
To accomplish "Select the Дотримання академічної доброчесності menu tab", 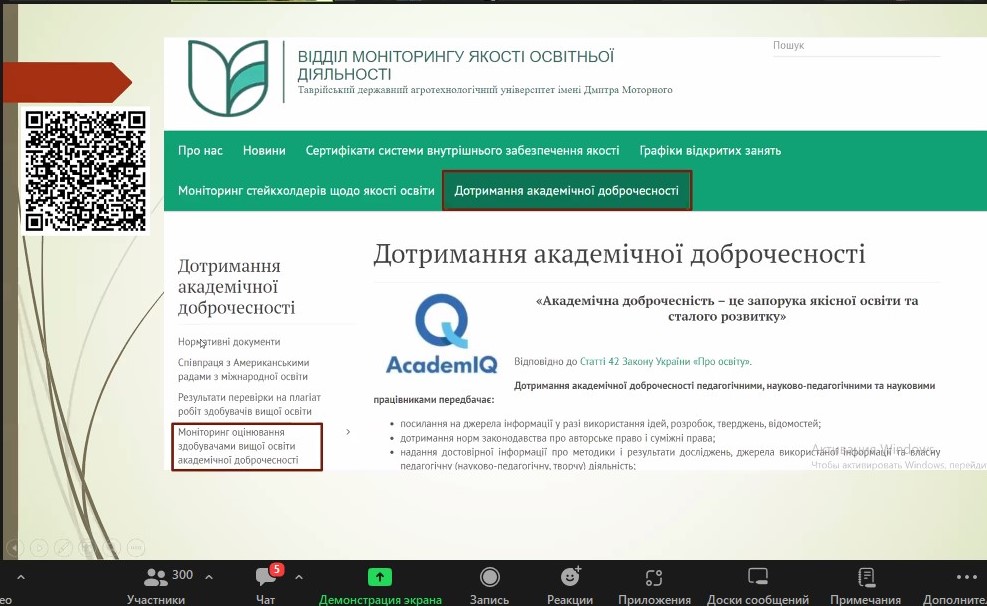I will [567, 191].
